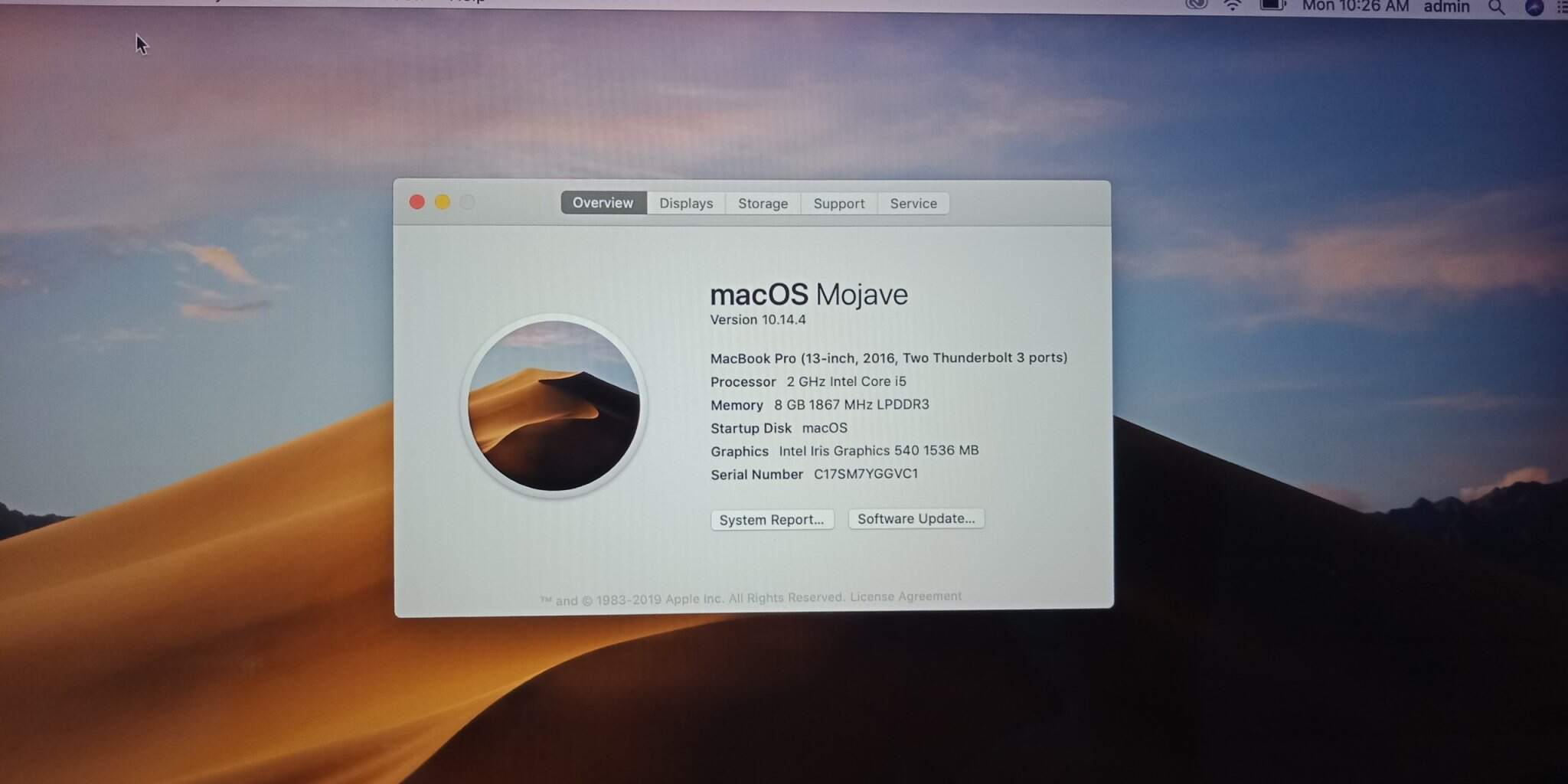This screenshot has height=784, width=1568.
Task: Click the battery status icon
Action: click(1272, 5)
